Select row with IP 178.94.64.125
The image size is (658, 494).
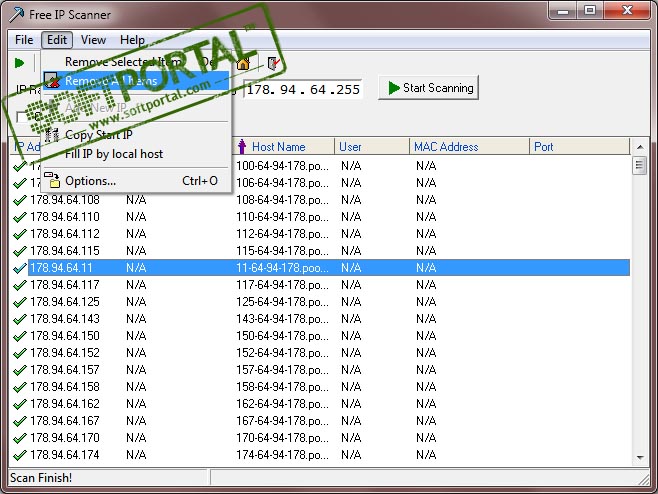[x=320, y=302]
